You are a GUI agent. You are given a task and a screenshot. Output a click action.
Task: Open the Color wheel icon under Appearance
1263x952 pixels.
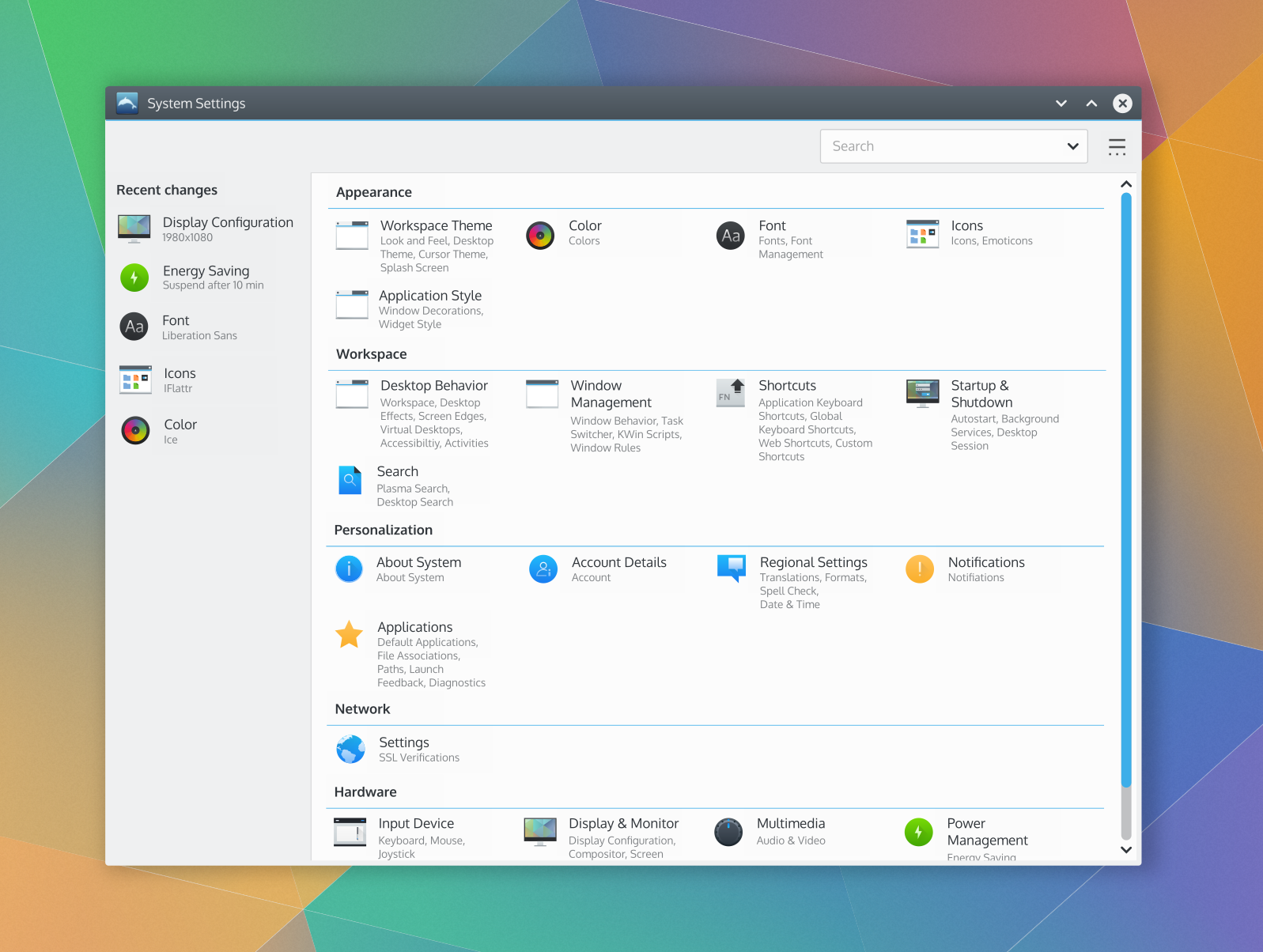click(x=540, y=236)
